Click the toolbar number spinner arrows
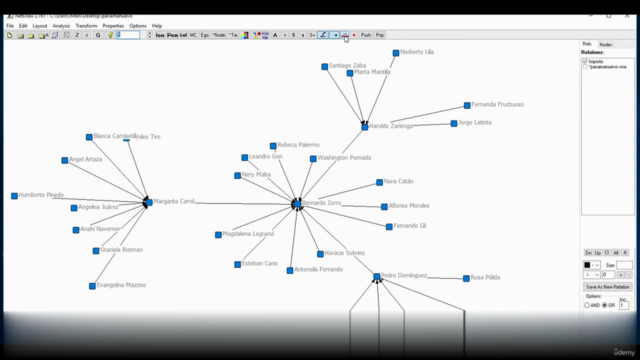Image resolution: width=640 pixels, height=360 pixels. [149, 35]
